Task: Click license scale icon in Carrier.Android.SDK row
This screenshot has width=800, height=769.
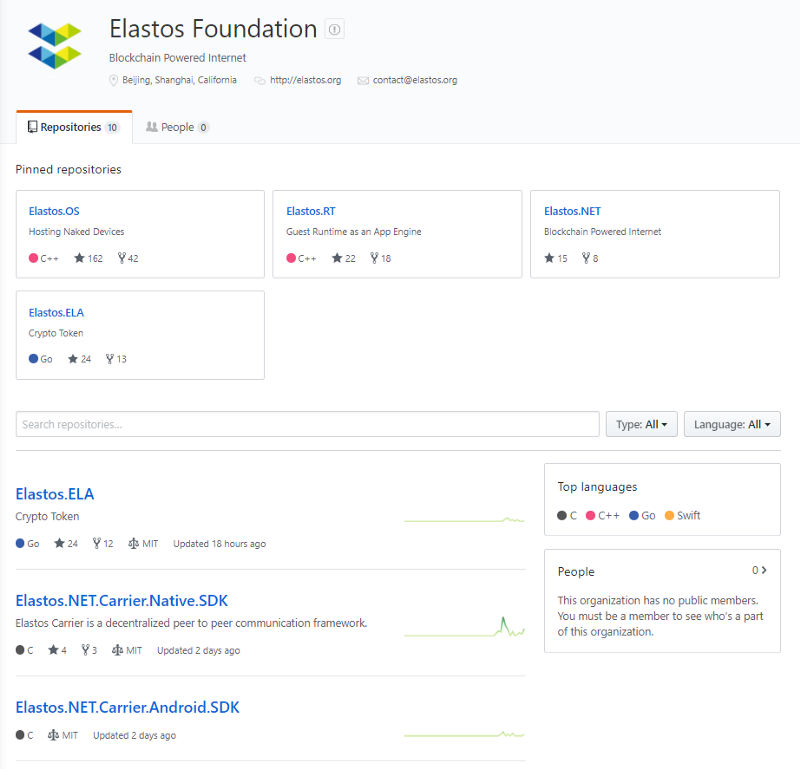Action: pos(53,735)
